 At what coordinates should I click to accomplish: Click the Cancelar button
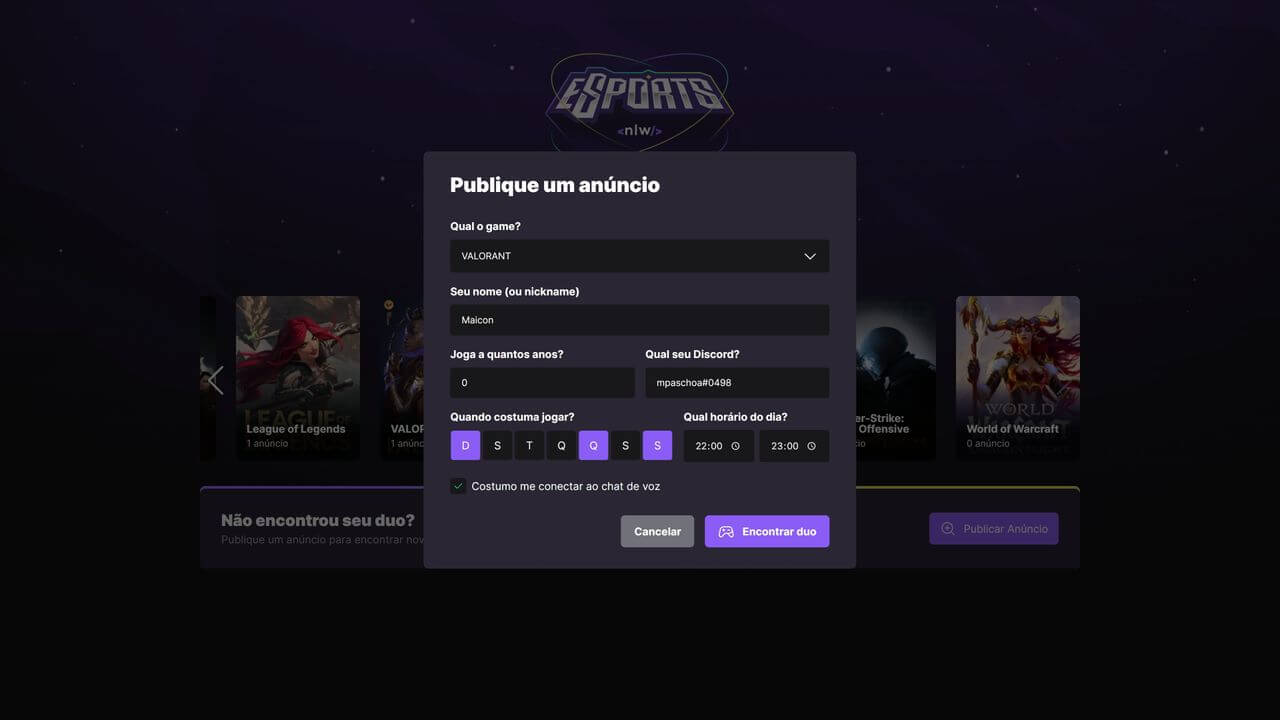[x=657, y=532]
